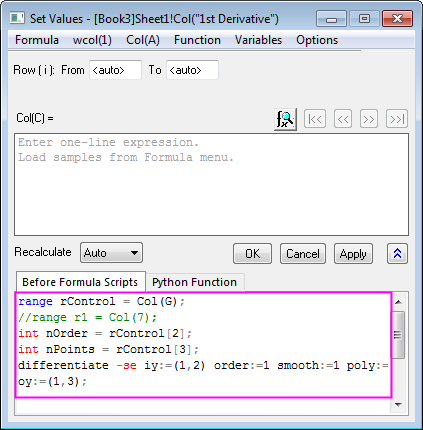Click the Apply button
This screenshot has width=423, height=430.
click(x=353, y=254)
